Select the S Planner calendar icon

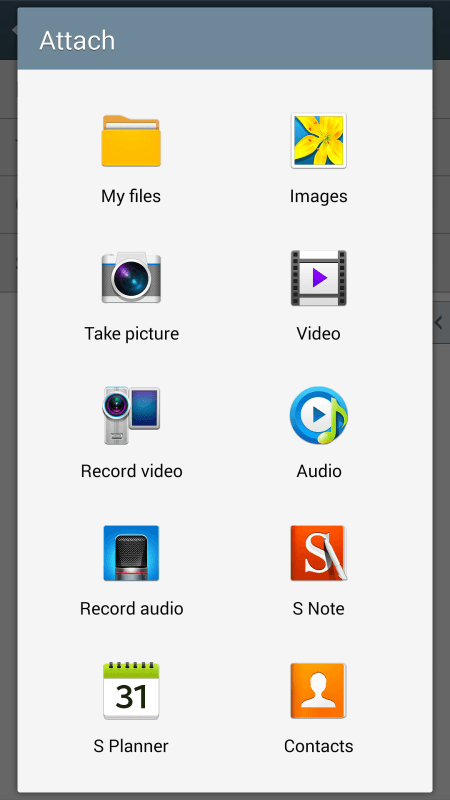coord(131,690)
